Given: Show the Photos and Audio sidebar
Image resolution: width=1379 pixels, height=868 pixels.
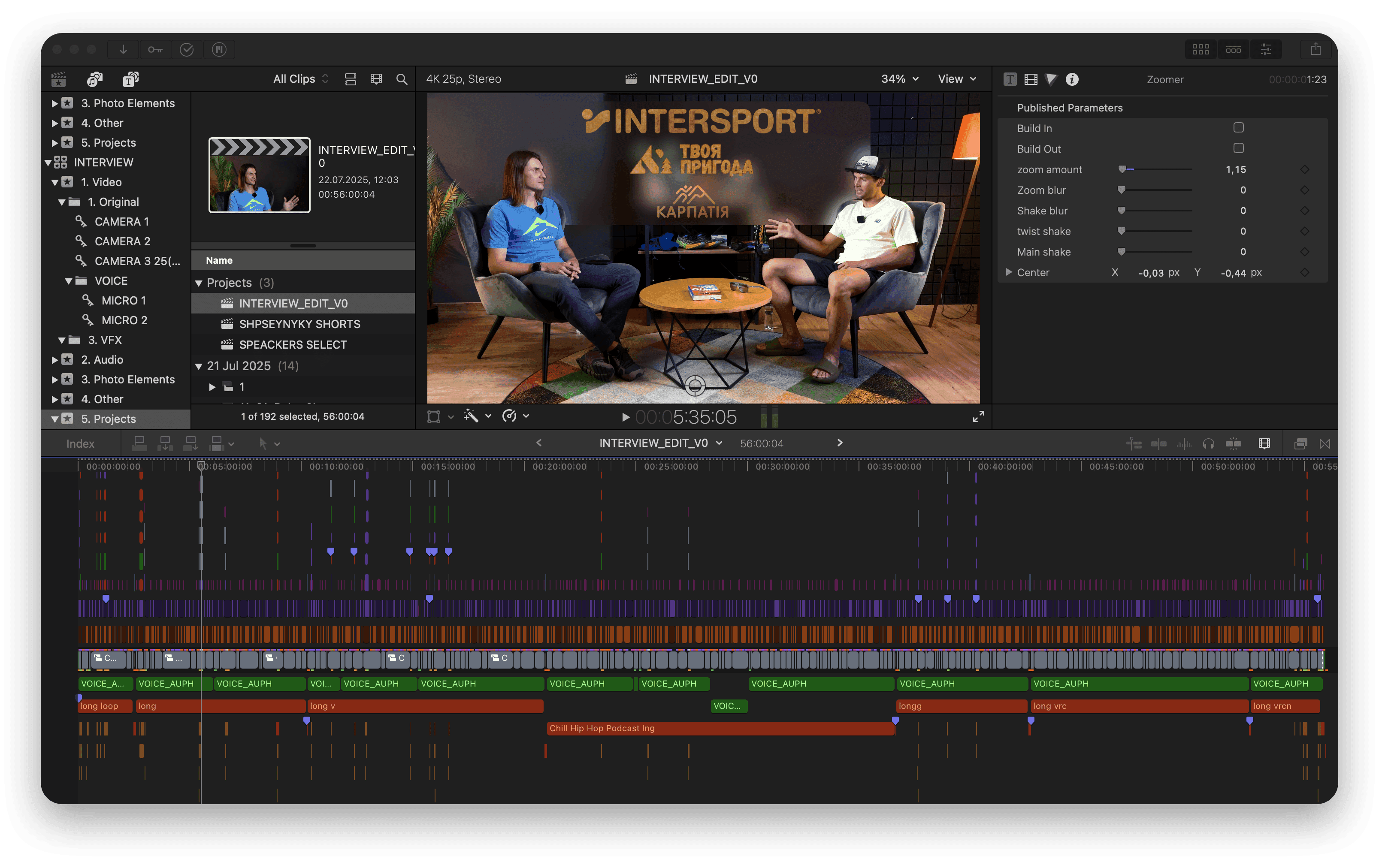Looking at the screenshot, I should click(94, 79).
